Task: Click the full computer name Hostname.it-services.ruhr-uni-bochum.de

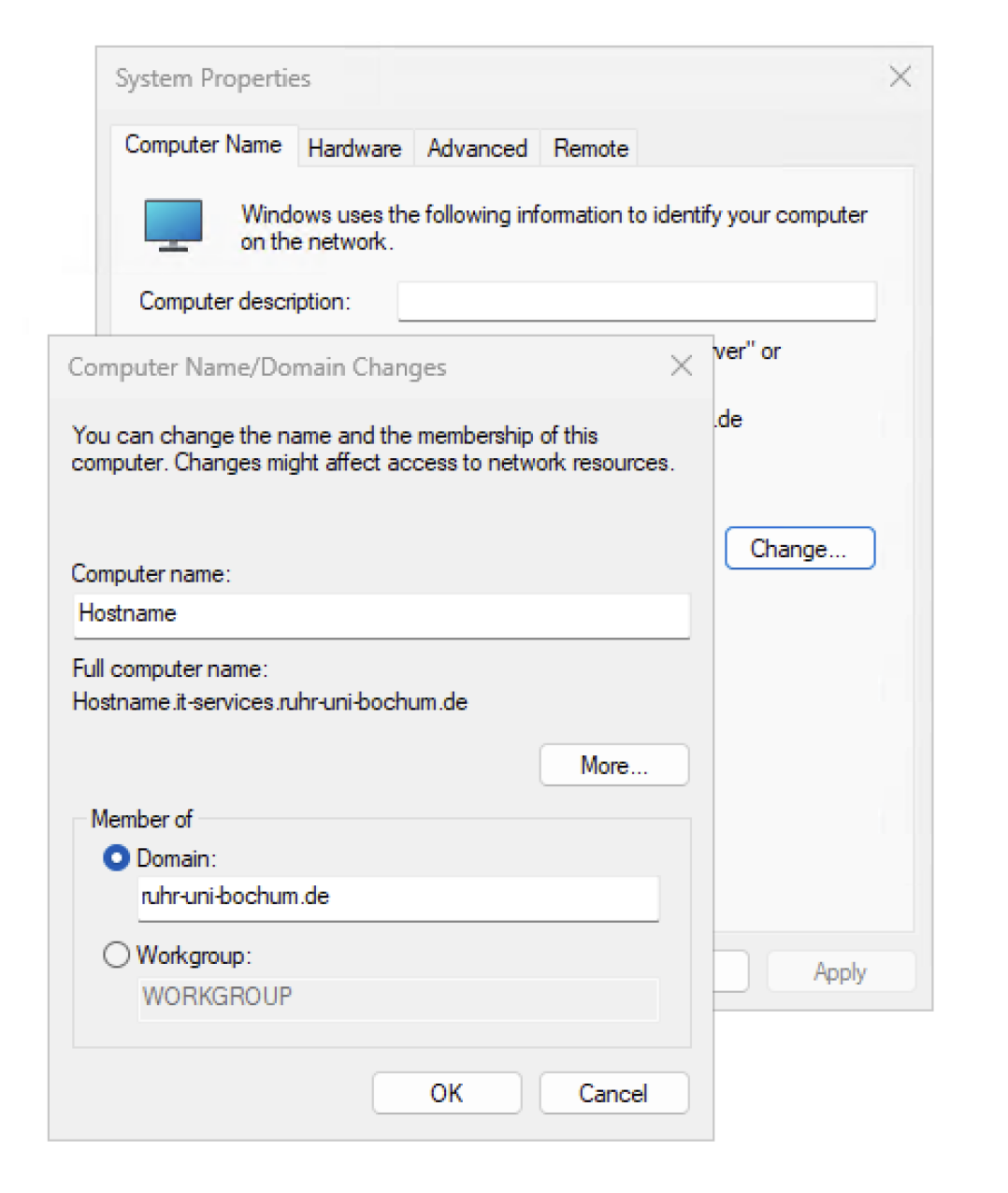Action: click(x=270, y=702)
